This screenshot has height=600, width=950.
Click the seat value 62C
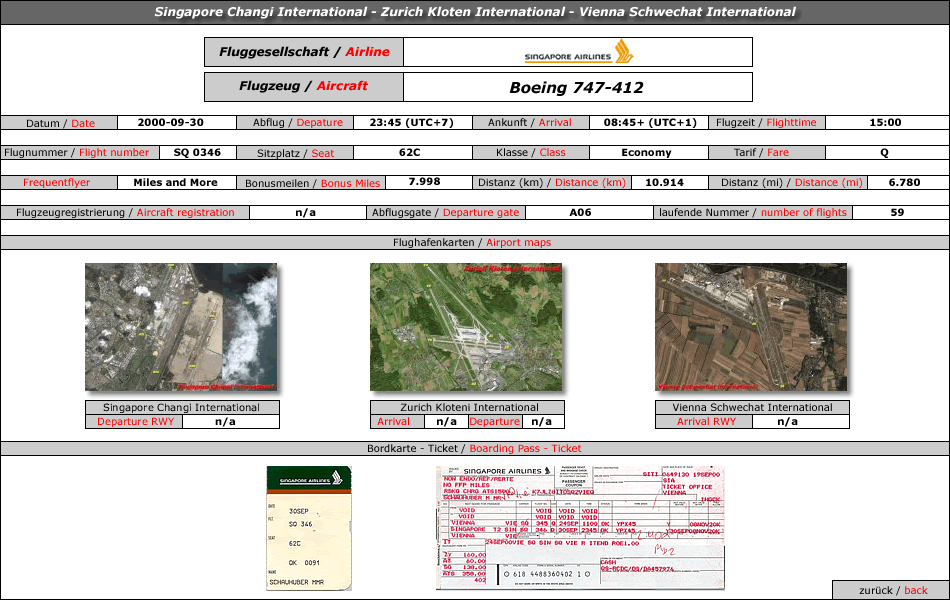tap(410, 153)
